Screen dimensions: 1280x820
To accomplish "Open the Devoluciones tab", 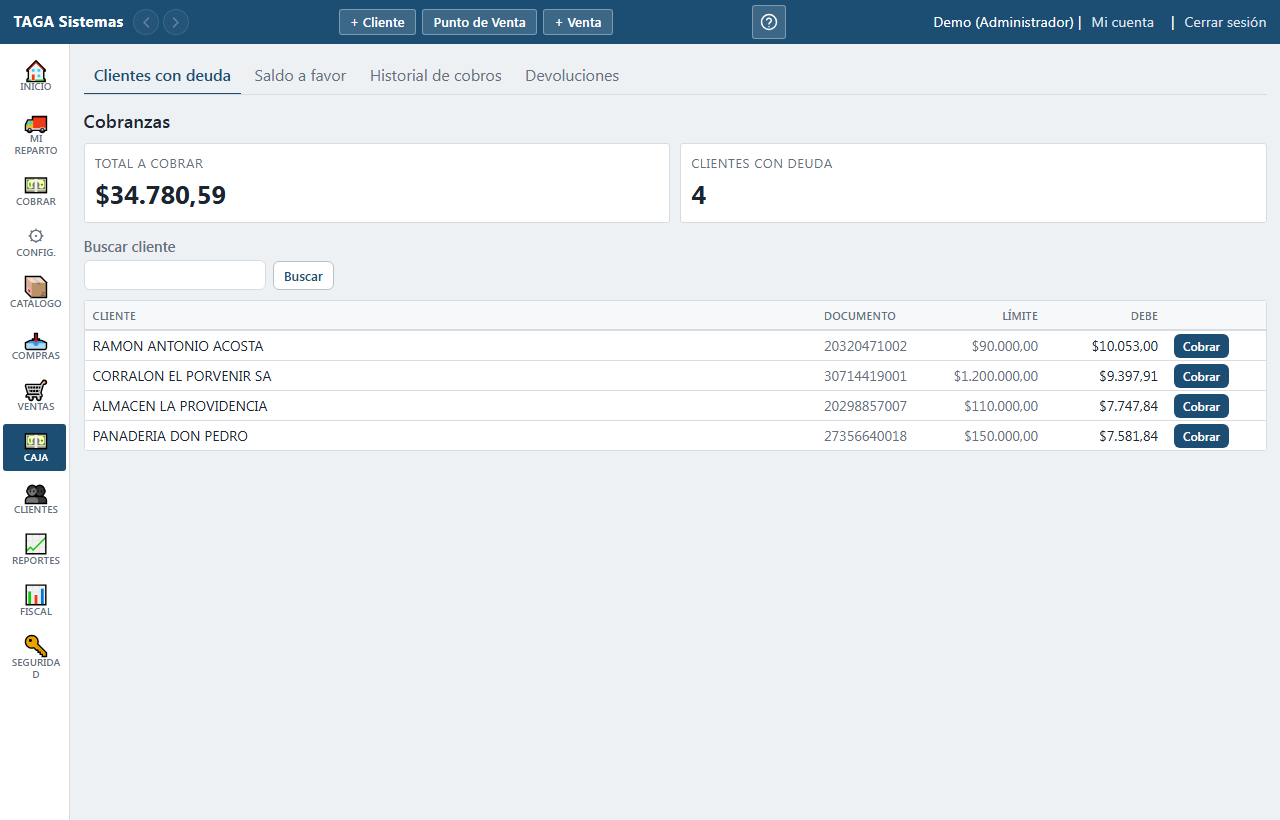I will [x=572, y=76].
